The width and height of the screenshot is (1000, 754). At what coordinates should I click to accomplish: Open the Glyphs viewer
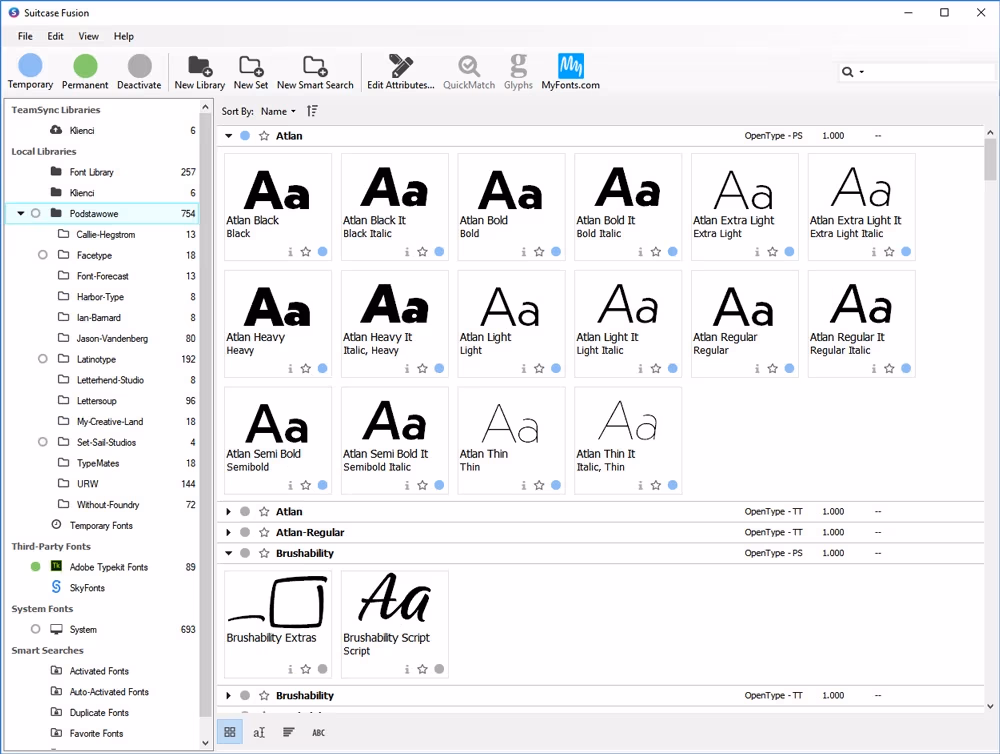[x=518, y=71]
